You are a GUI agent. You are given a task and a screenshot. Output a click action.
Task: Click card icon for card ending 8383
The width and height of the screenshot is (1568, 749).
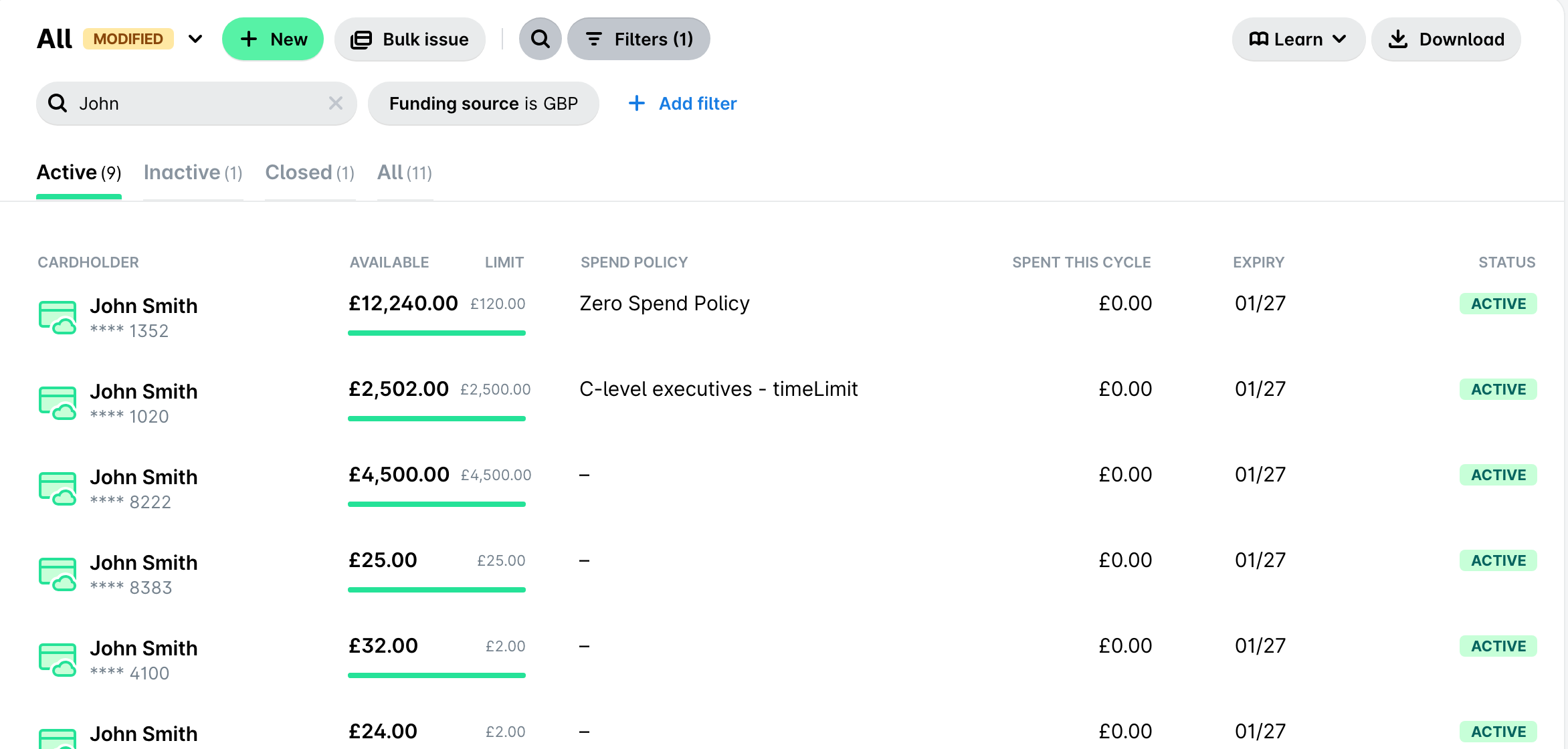(58, 574)
